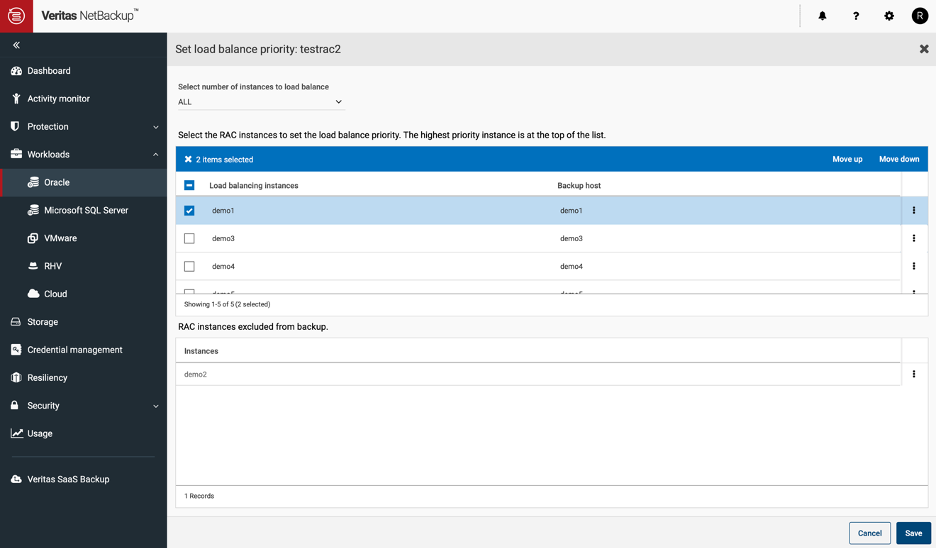Viewport: 936px width, 548px height.
Task: Click Move up button
Action: tap(847, 159)
